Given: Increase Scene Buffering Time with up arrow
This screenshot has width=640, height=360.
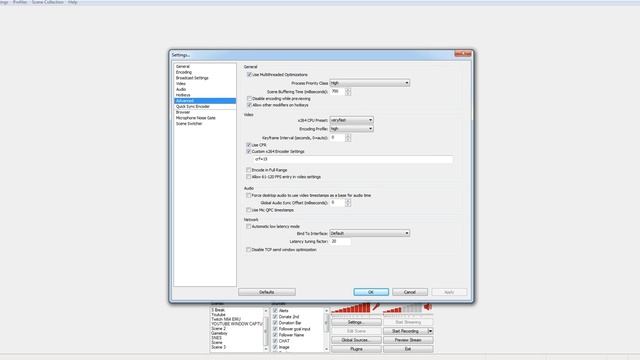Looking at the screenshot, I should point(348,90).
